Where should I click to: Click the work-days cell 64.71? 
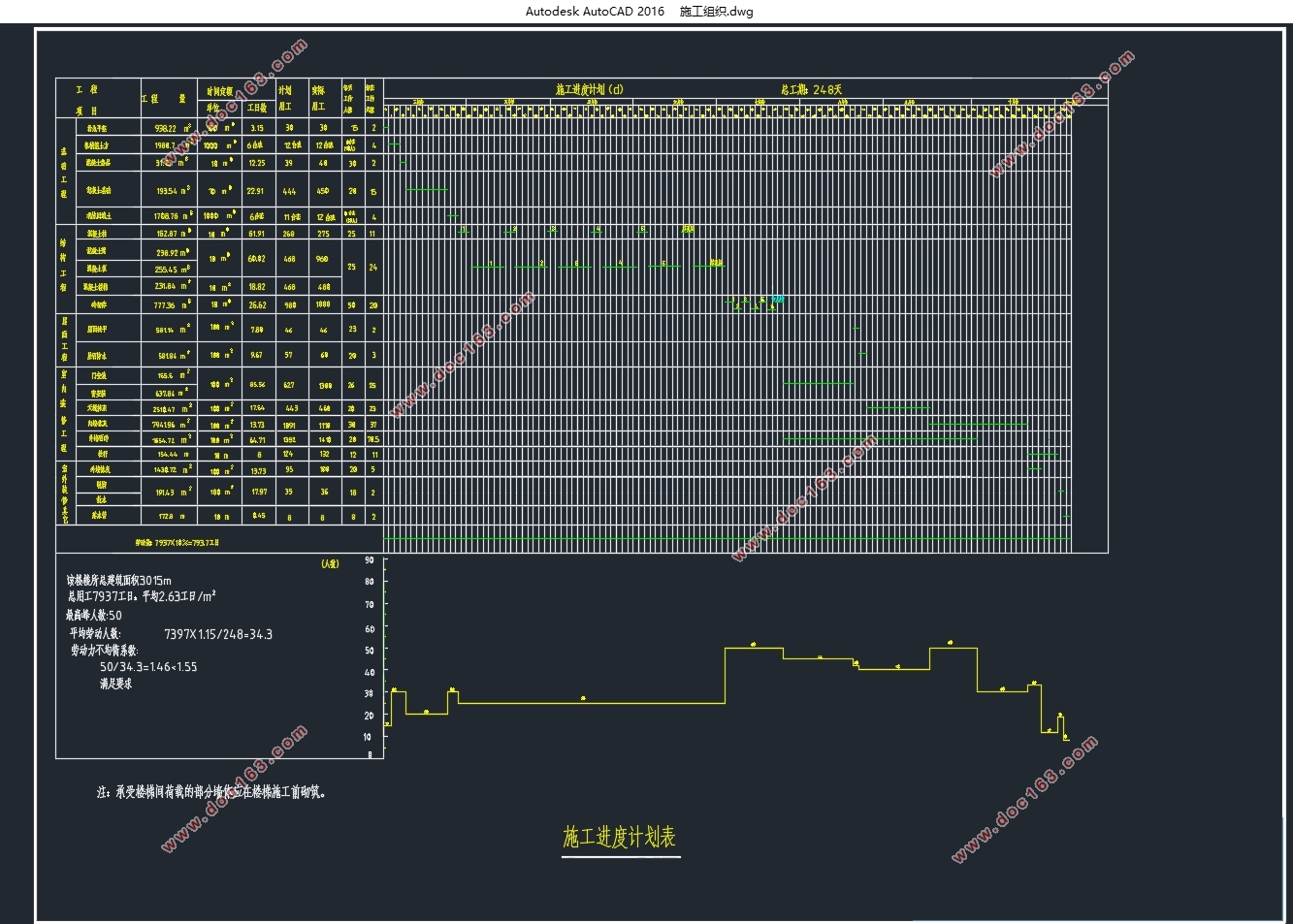(x=257, y=440)
